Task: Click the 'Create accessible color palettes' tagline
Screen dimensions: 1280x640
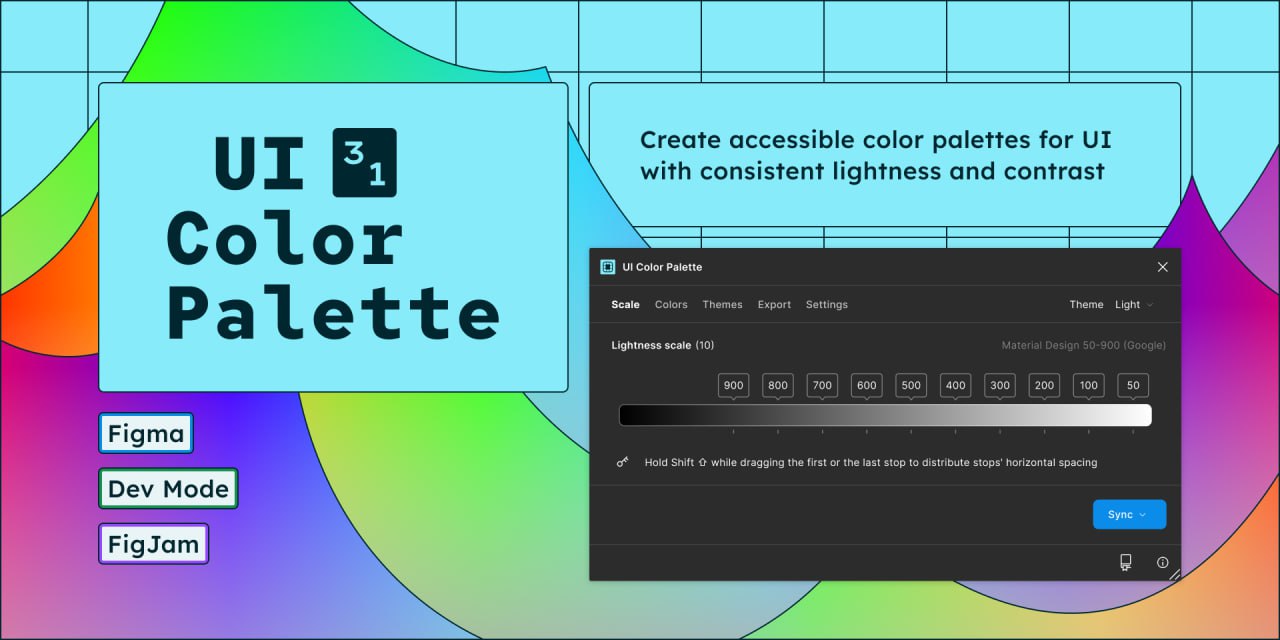Action: pos(875,155)
